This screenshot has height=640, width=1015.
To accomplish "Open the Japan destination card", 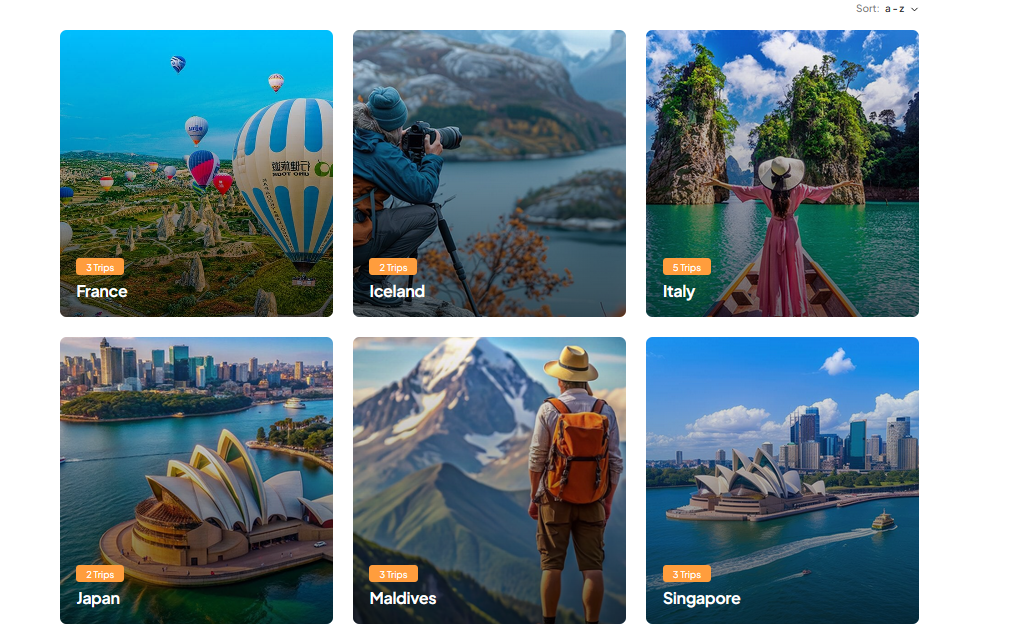I will pyautogui.click(x=196, y=480).
